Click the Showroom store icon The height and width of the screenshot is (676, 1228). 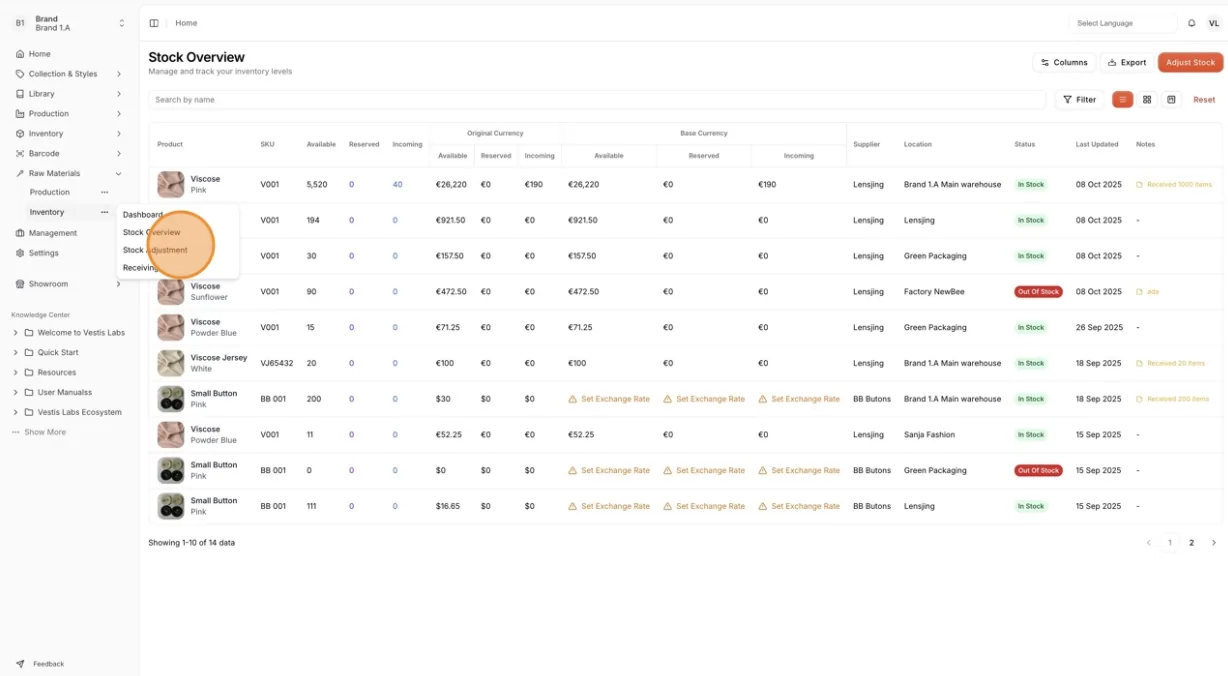20,284
